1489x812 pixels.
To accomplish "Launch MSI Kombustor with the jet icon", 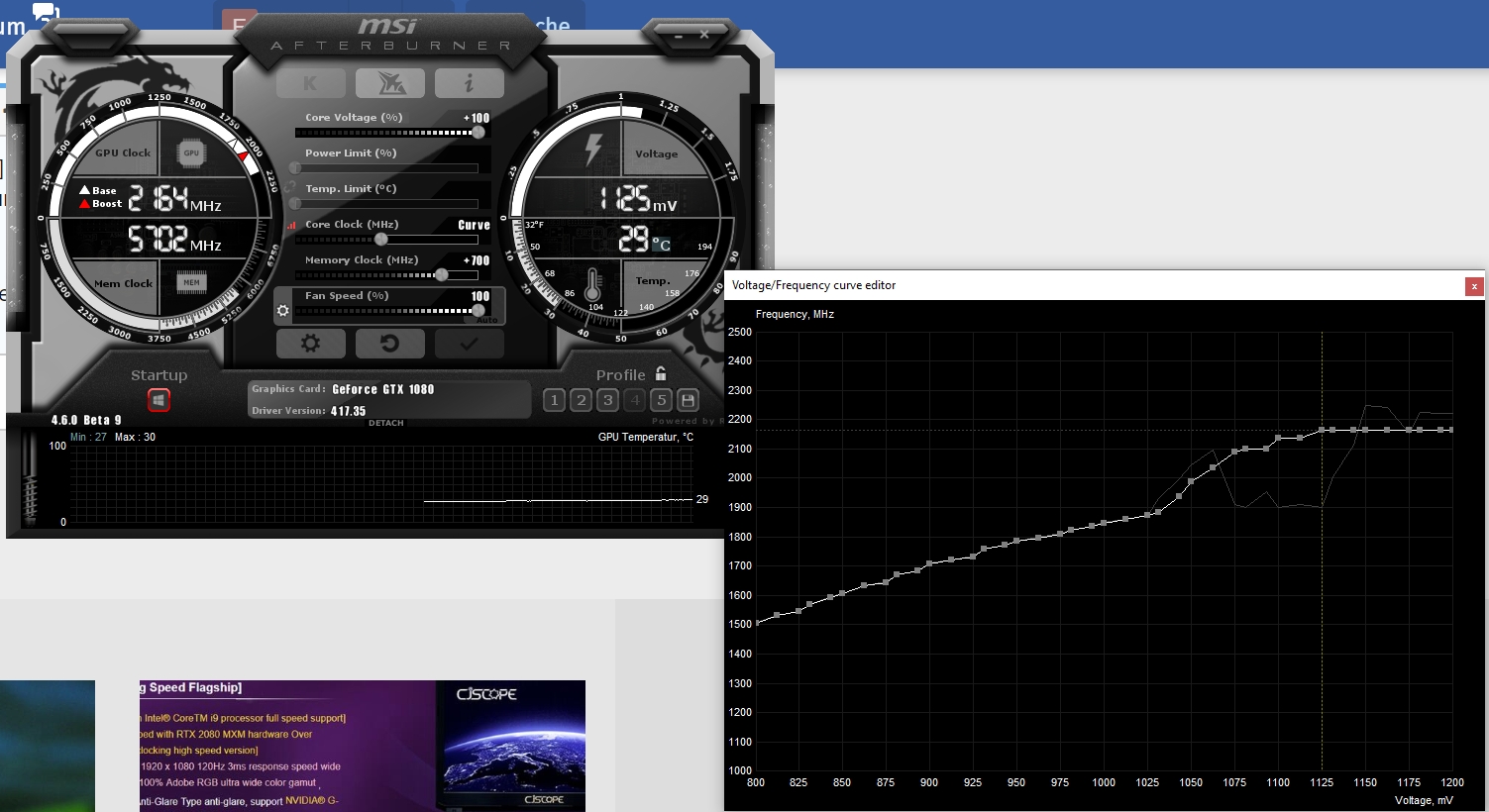I will pyautogui.click(x=390, y=83).
